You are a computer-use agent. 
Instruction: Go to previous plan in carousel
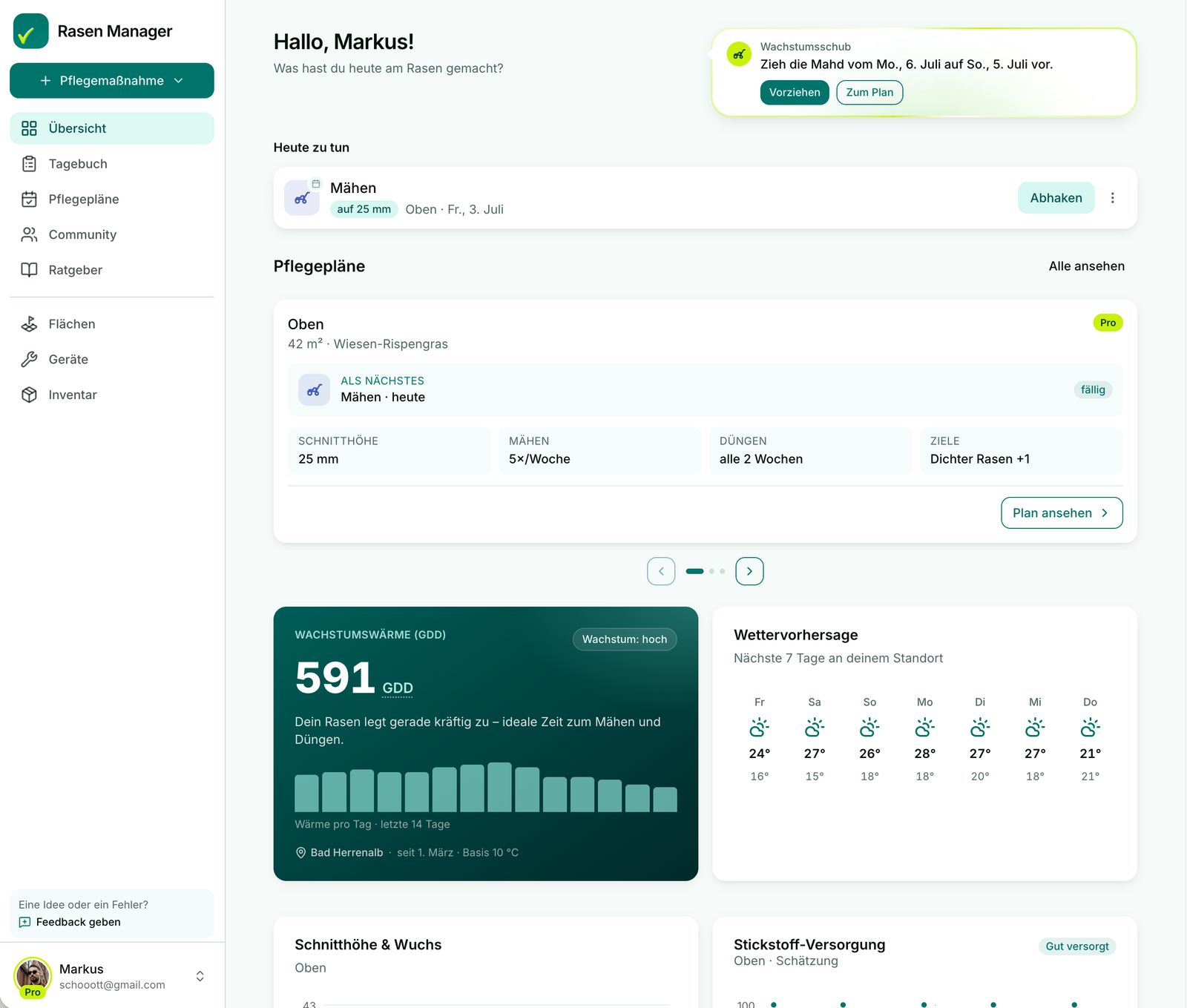point(661,571)
